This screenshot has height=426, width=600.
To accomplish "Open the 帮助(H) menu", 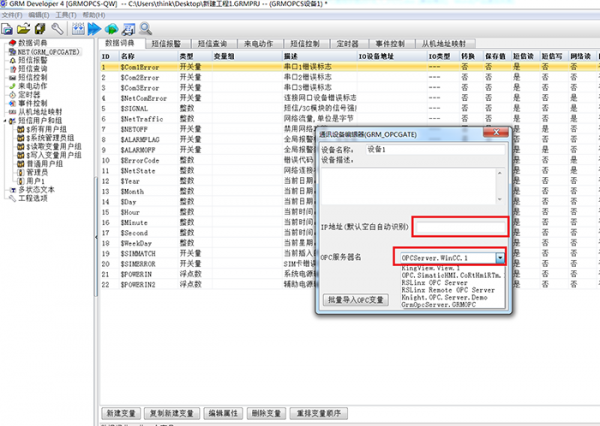I will click(x=94, y=15).
